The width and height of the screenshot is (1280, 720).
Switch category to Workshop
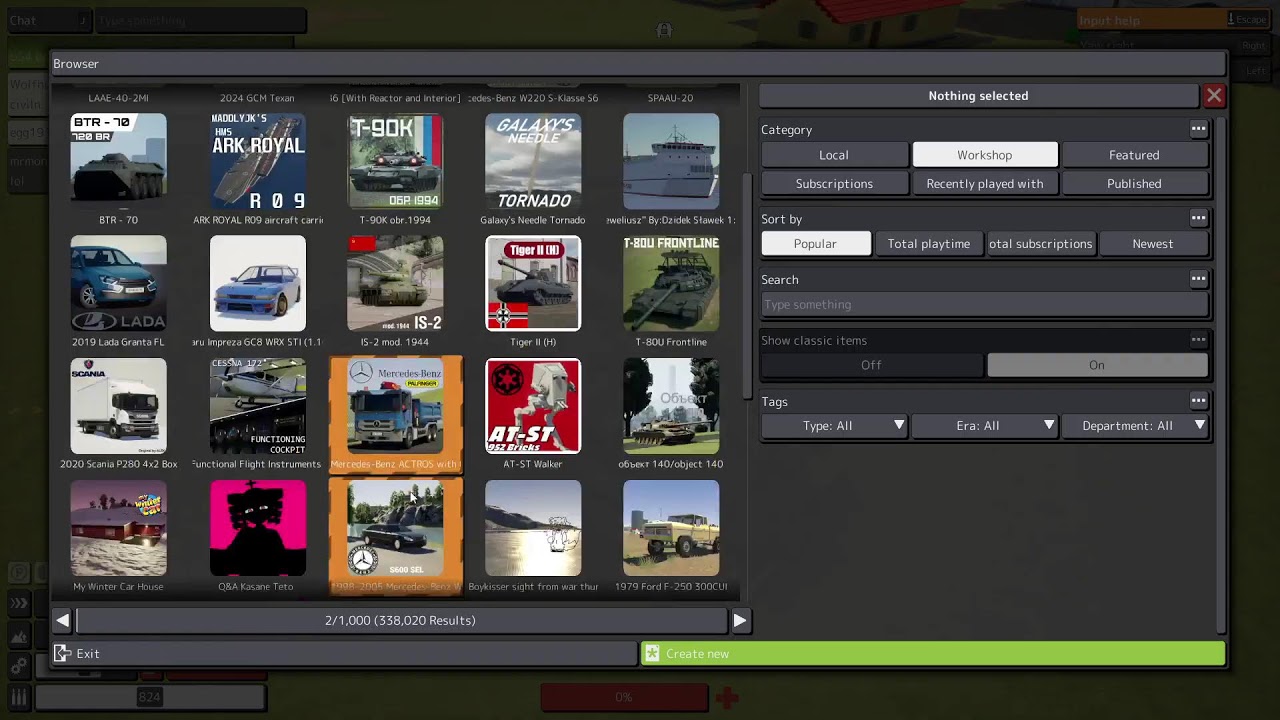point(985,155)
